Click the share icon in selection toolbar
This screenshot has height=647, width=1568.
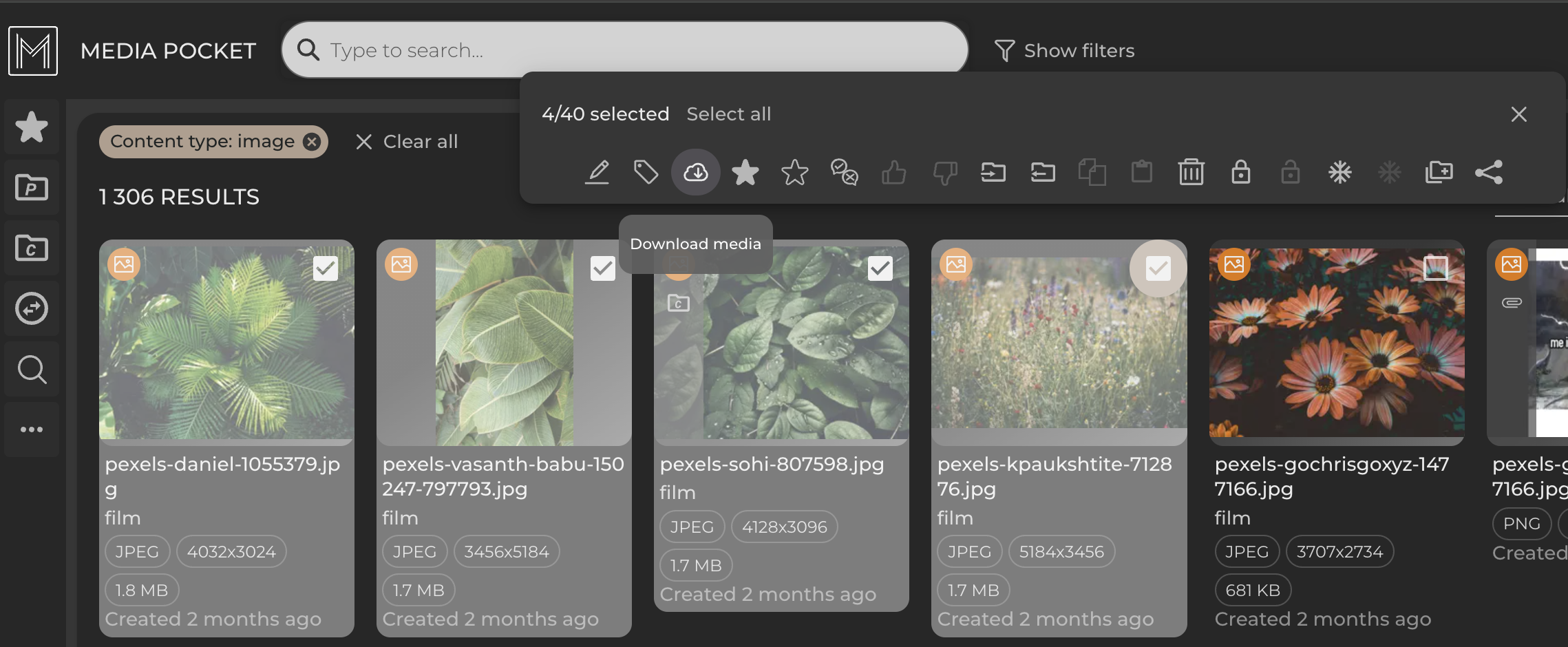1488,172
